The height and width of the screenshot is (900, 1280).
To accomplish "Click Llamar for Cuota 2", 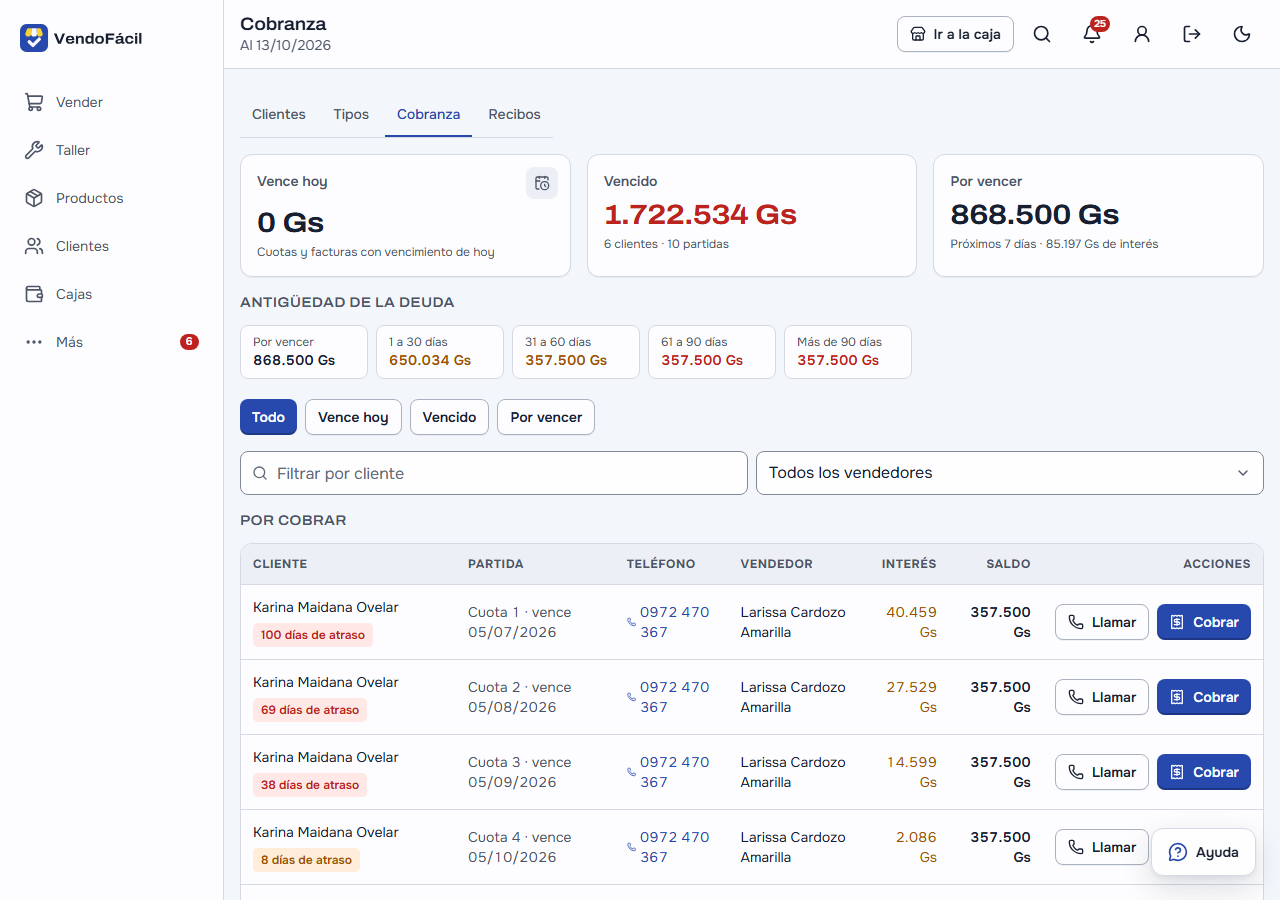I will [x=1102, y=697].
